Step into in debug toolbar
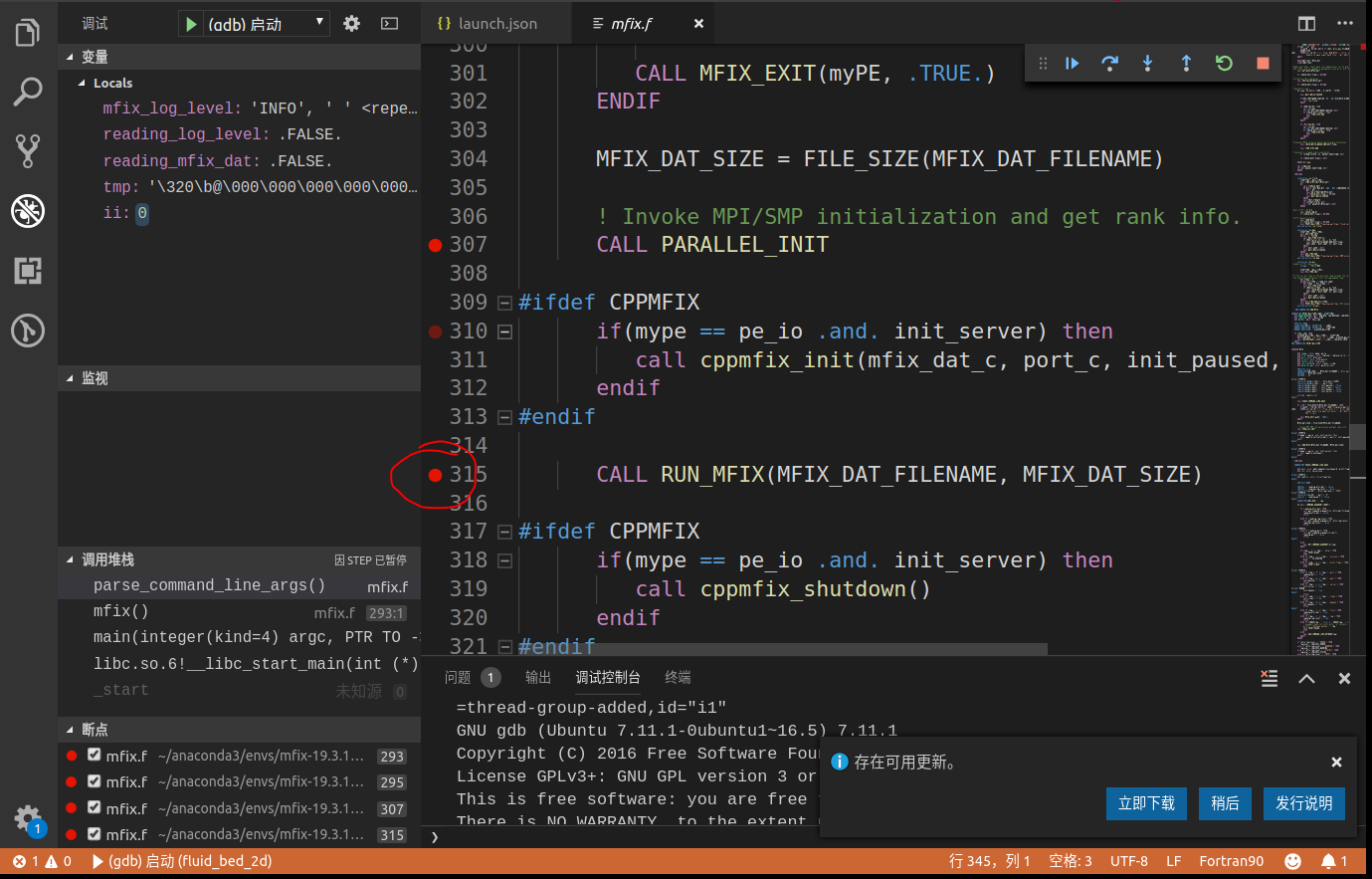This screenshot has width=1372, height=879. (x=1147, y=63)
